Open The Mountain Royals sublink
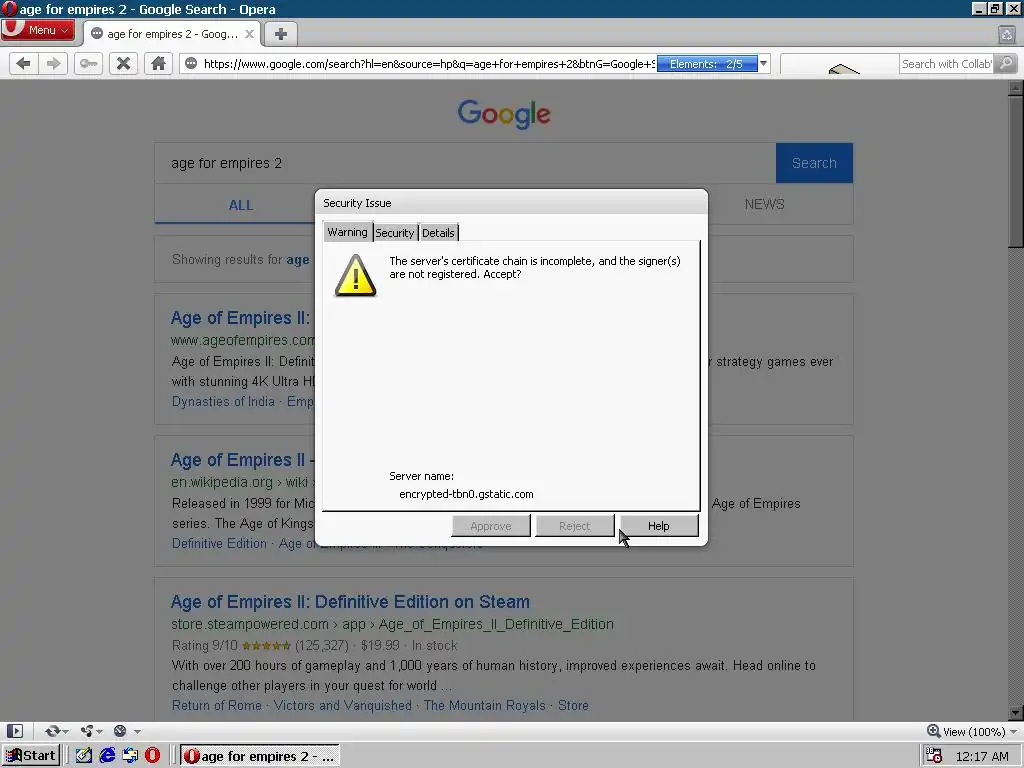 click(484, 705)
